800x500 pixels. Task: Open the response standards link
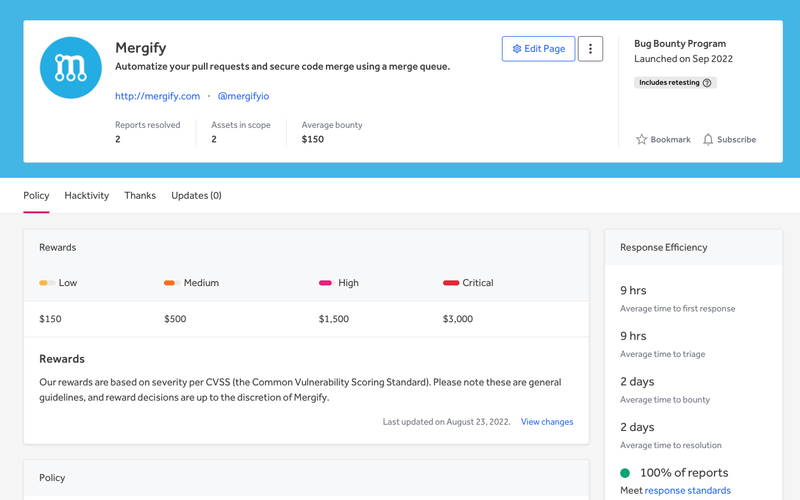coord(687,491)
